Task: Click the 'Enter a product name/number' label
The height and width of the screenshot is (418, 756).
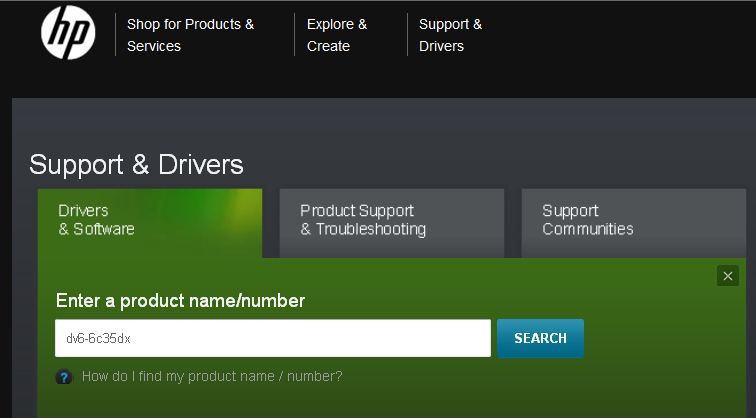Action: click(x=180, y=301)
